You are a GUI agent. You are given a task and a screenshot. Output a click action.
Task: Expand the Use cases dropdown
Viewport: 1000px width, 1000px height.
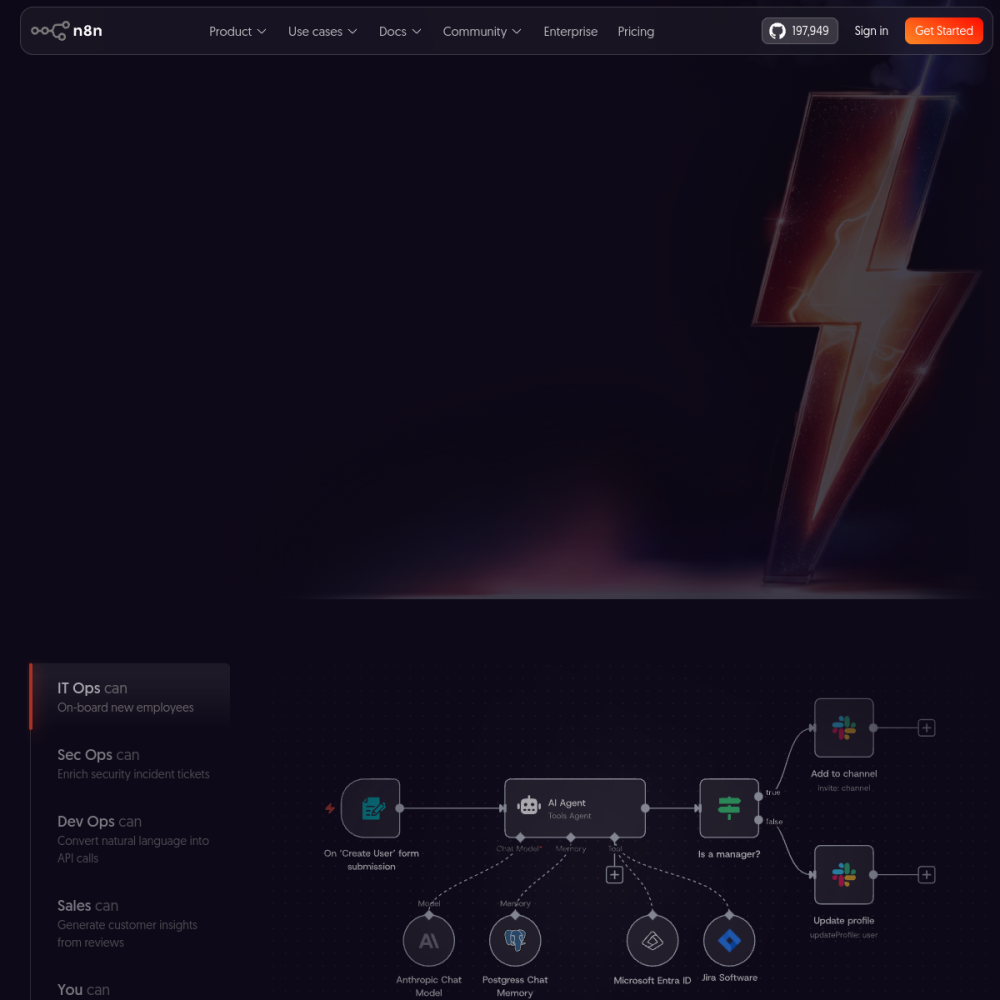tap(322, 31)
